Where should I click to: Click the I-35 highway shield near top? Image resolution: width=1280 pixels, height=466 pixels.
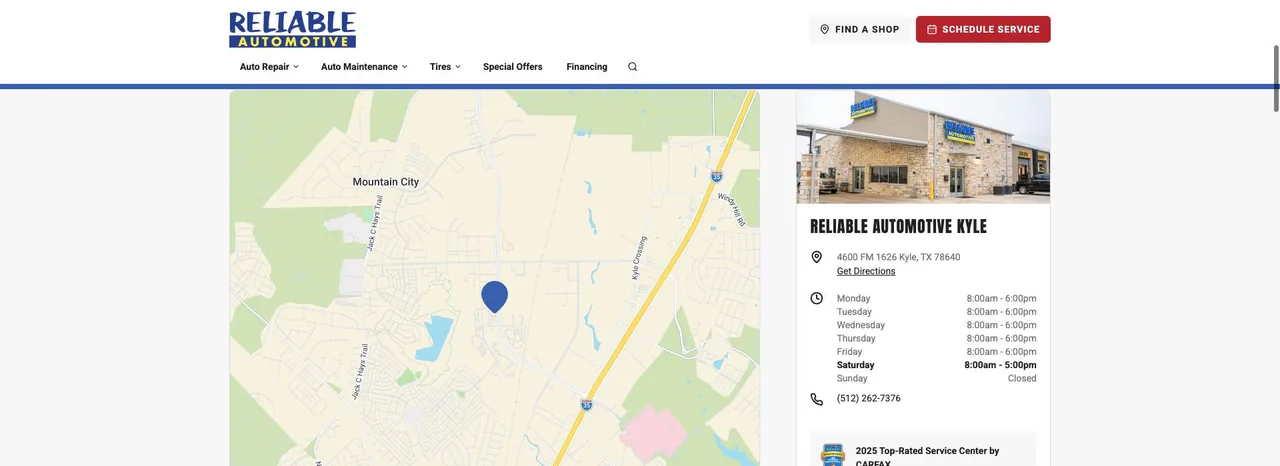(716, 176)
